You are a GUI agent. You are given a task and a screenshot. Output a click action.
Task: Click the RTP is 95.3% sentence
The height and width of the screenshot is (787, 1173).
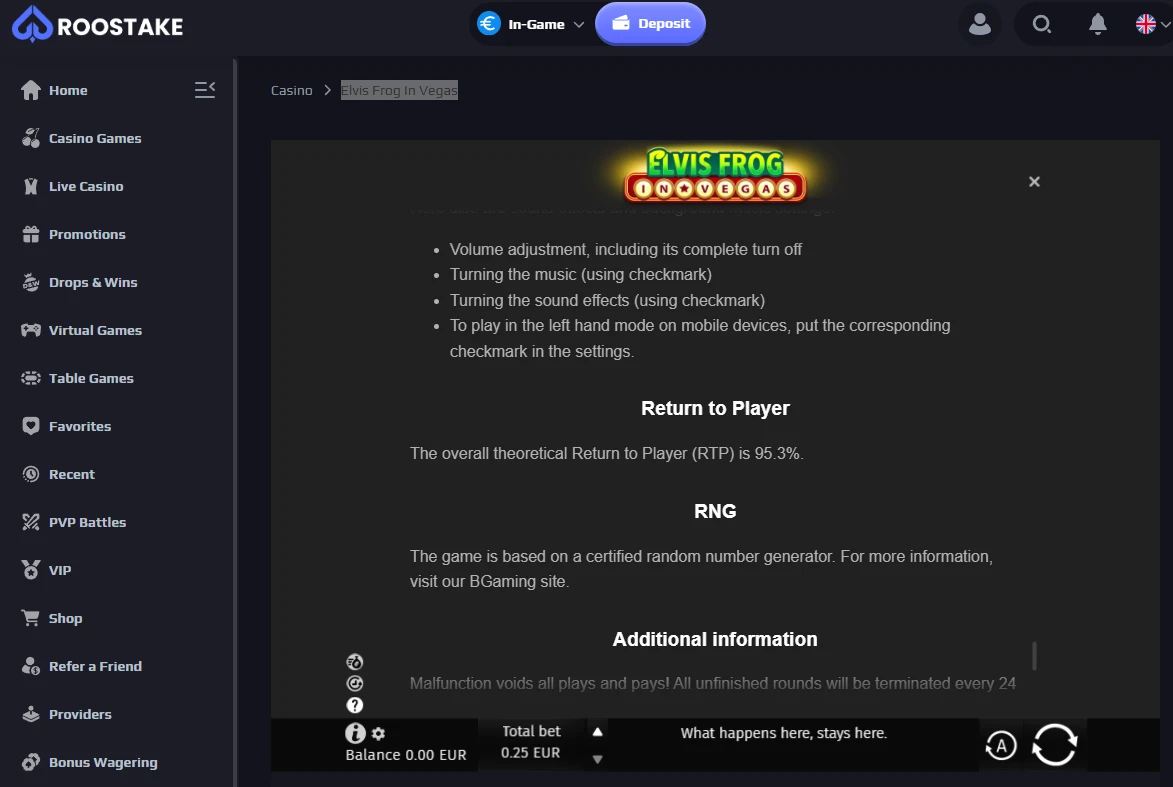pyautogui.click(x=607, y=453)
